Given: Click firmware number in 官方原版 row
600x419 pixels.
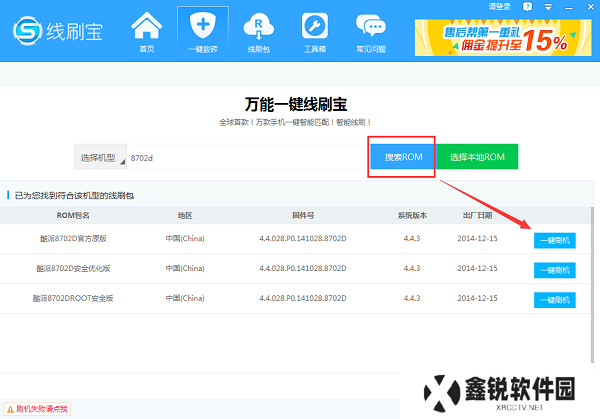Looking at the screenshot, I should point(303,238).
